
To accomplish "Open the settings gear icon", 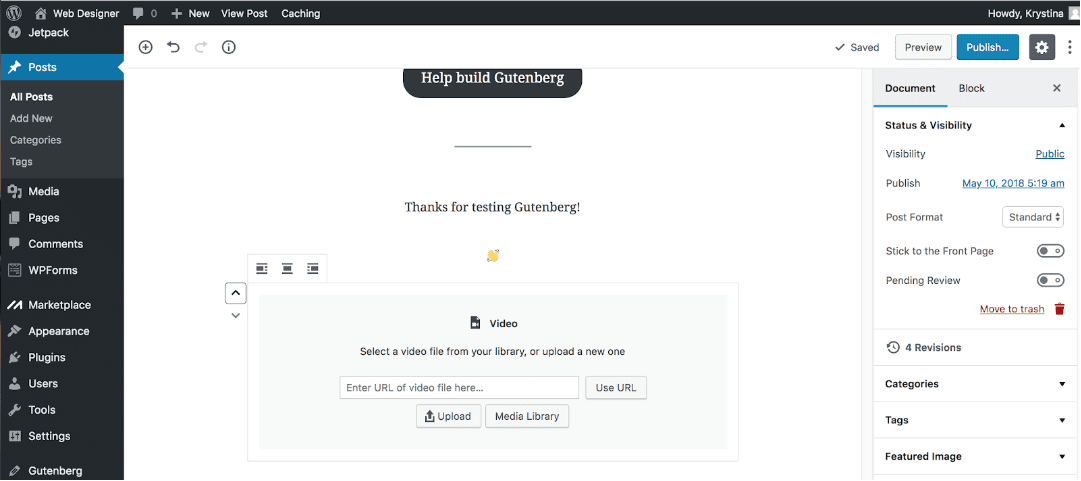I will click(1042, 47).
